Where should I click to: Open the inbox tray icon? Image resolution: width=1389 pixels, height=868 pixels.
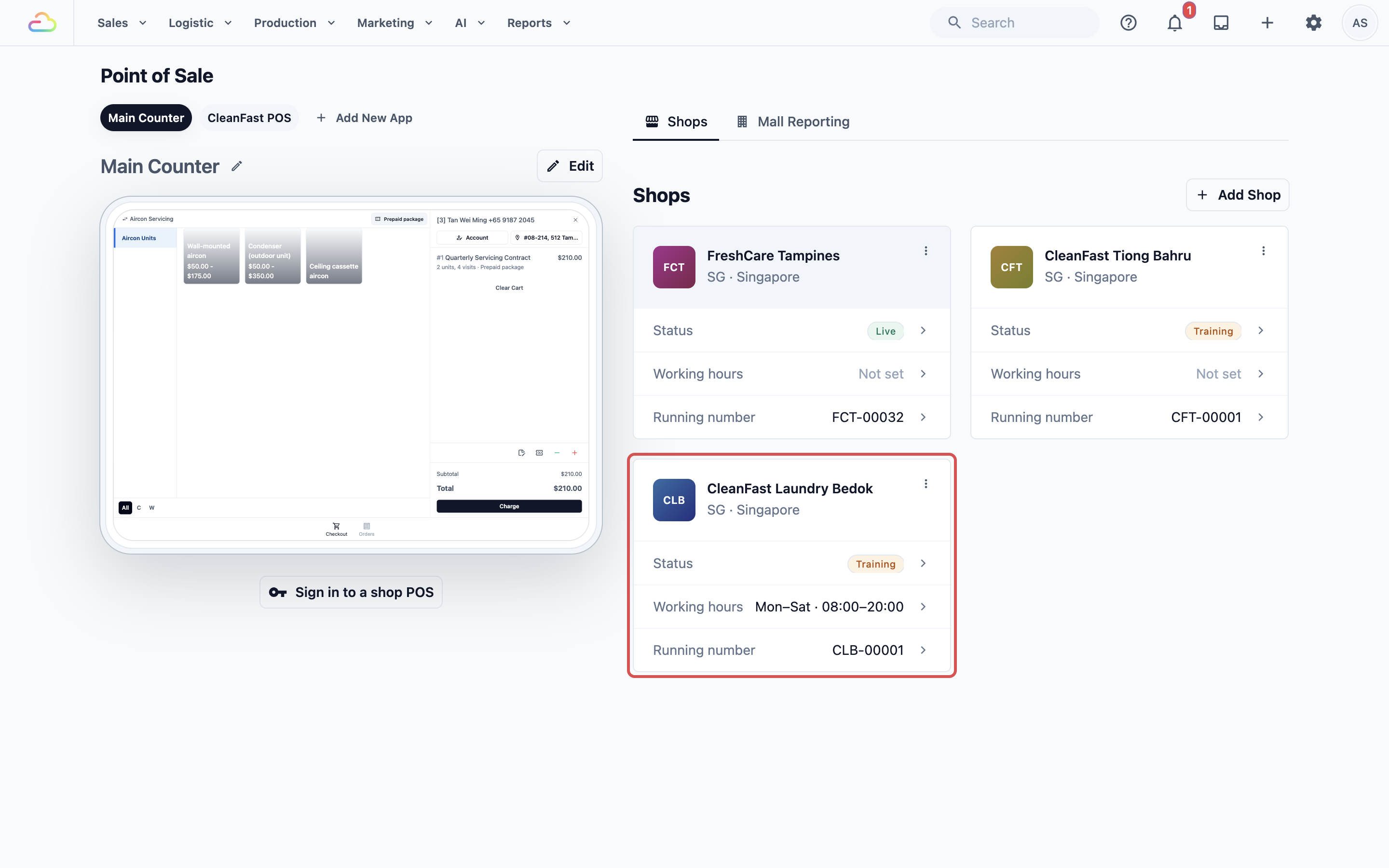(1221, 23)
